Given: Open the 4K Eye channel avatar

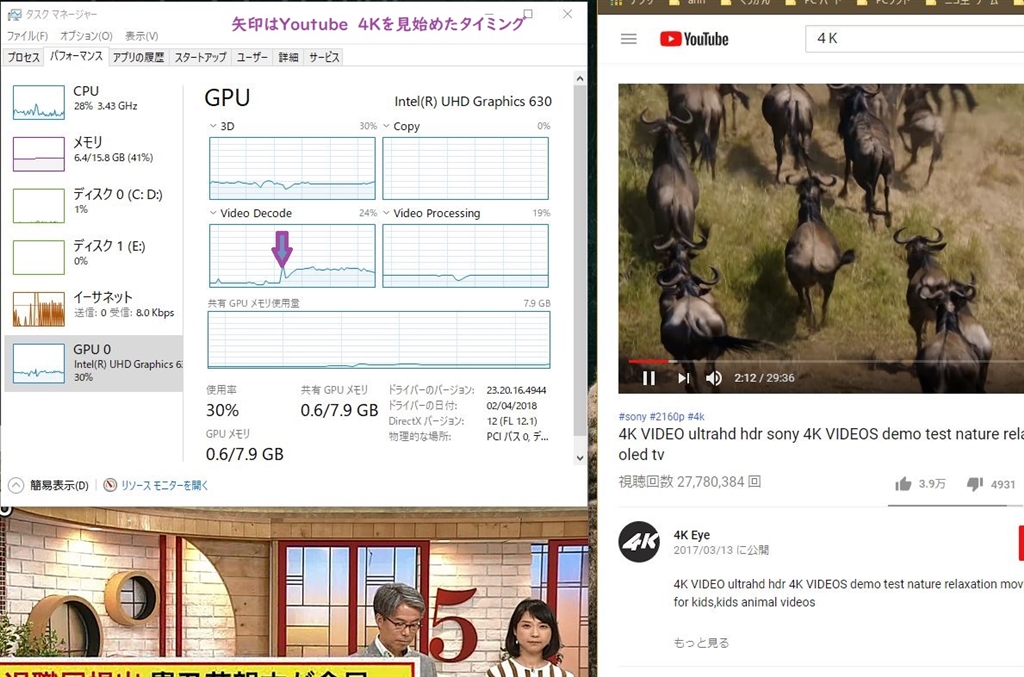Looking at the screenshot, I should [x=639, y=541].
